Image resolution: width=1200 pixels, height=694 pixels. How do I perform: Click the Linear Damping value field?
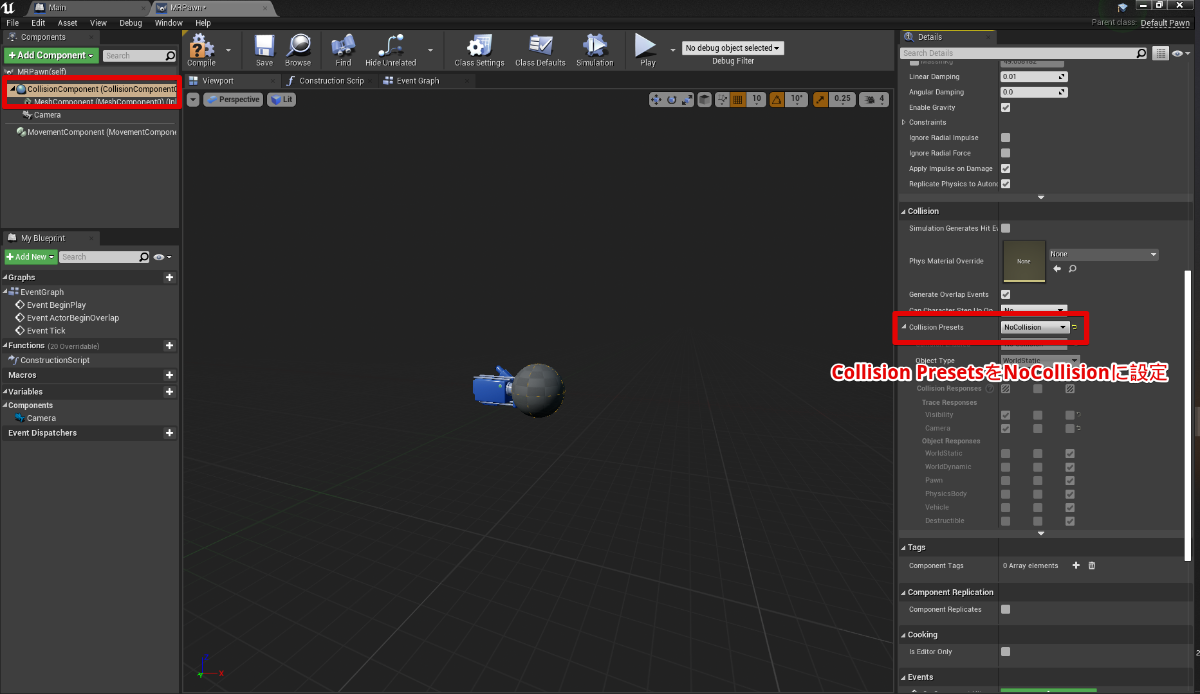(x=1035, y=76)
